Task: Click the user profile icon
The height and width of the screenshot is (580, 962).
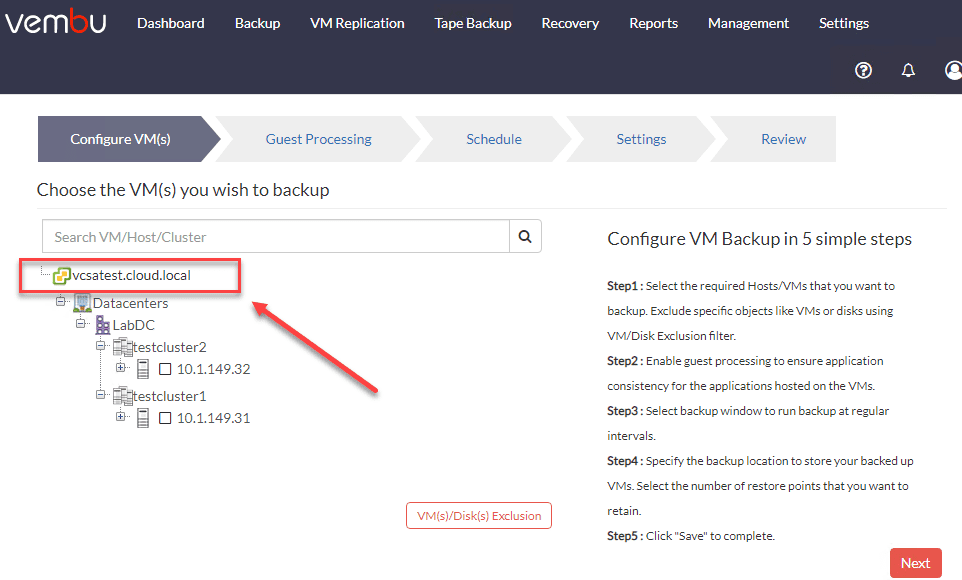Action: [953, 70]
